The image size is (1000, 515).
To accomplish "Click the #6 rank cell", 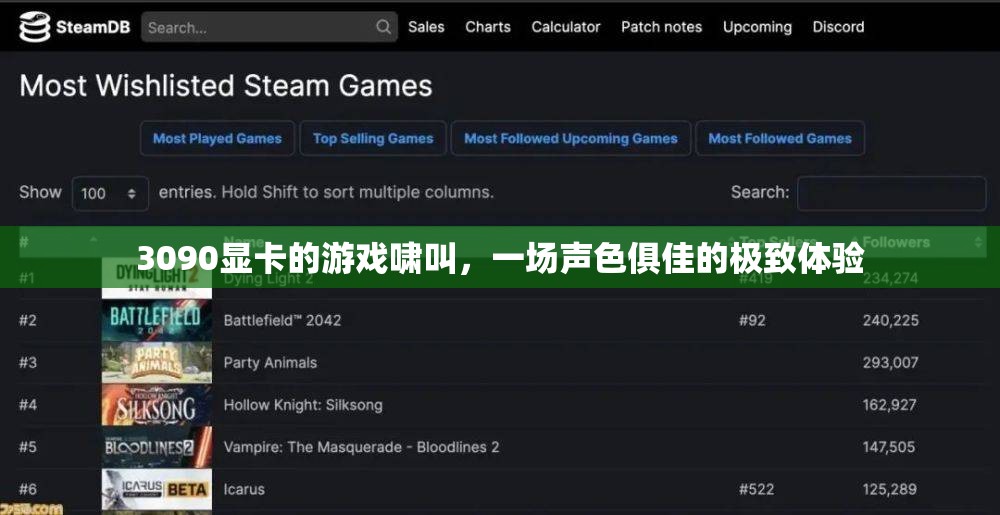I will [27, 490].
